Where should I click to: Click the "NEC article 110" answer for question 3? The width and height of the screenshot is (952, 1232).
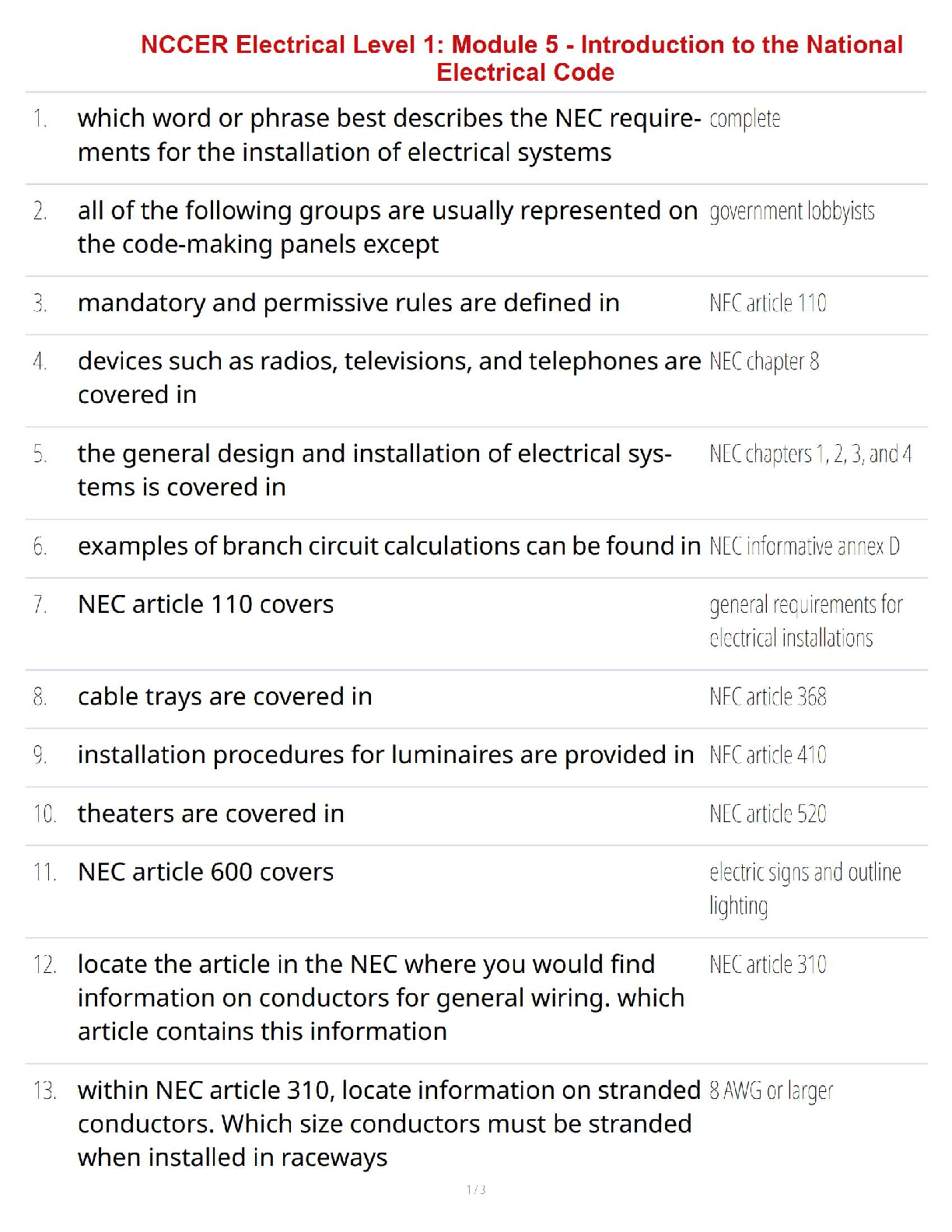[x=768, y=303]
